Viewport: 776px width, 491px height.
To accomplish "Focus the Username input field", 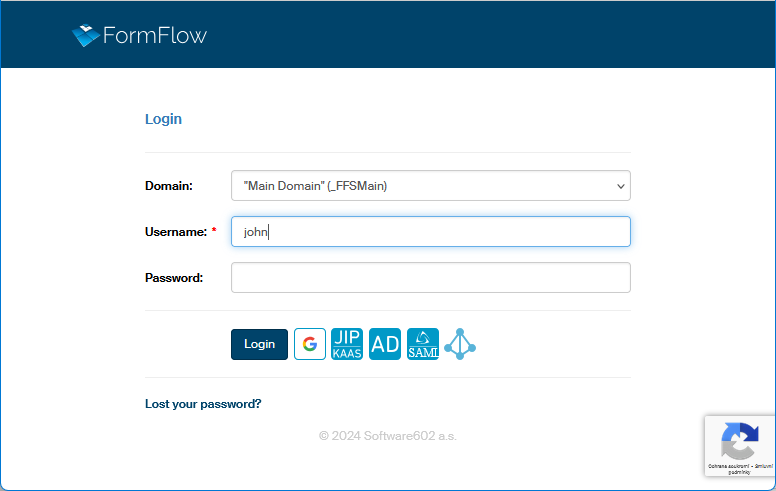I will click(430, 232).
